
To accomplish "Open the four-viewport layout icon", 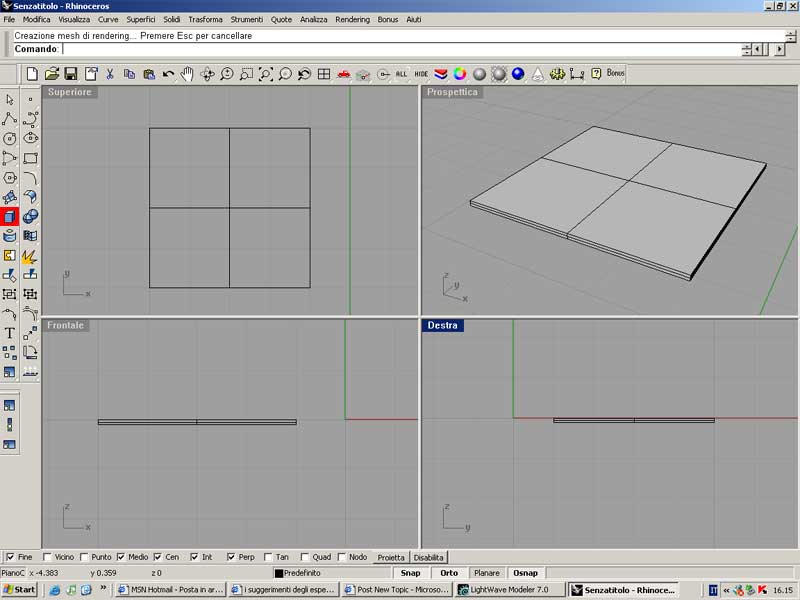I will (x=325, y=74).
